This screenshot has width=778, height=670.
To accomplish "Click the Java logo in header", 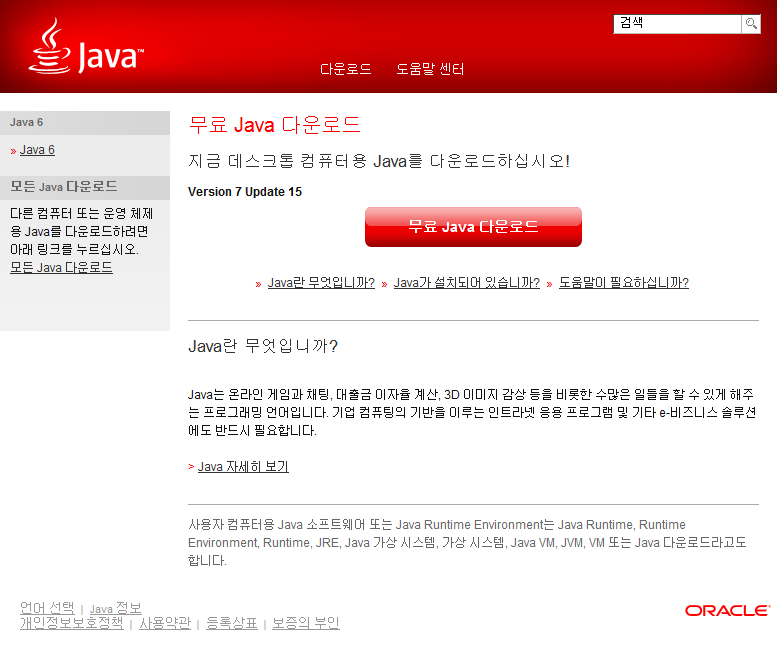I will [86, 47].
